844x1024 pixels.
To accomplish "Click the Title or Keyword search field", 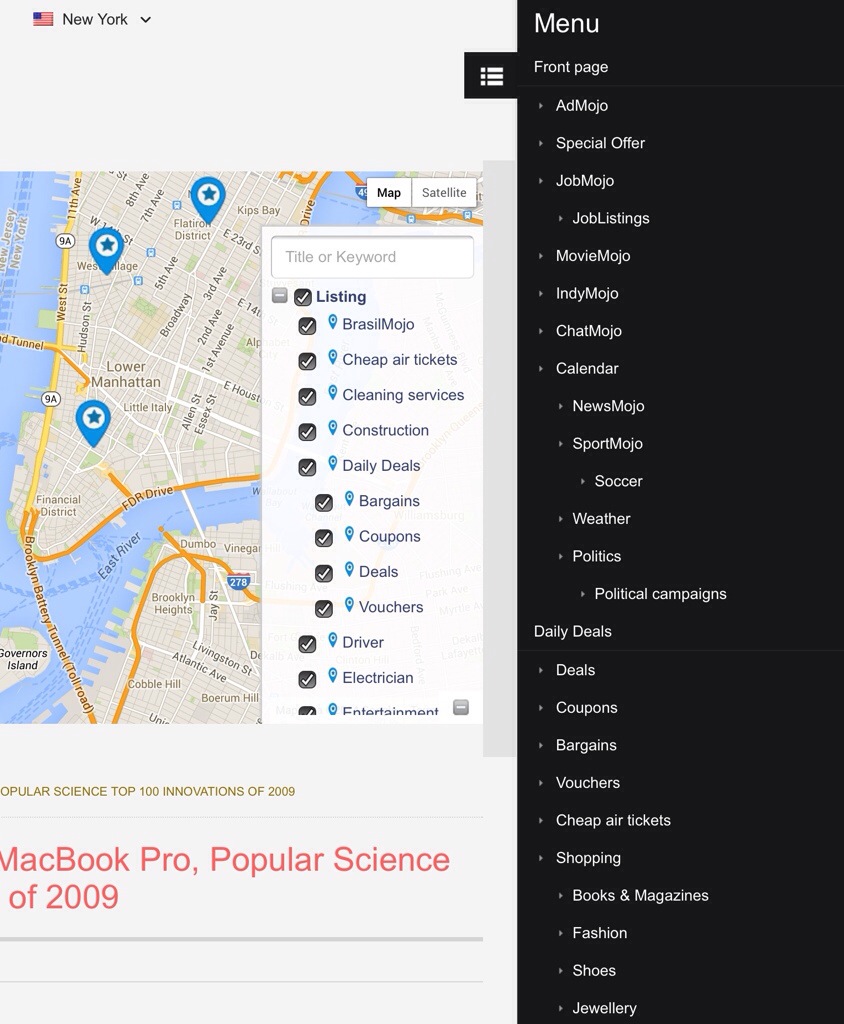I will click(x=372, y=257).
